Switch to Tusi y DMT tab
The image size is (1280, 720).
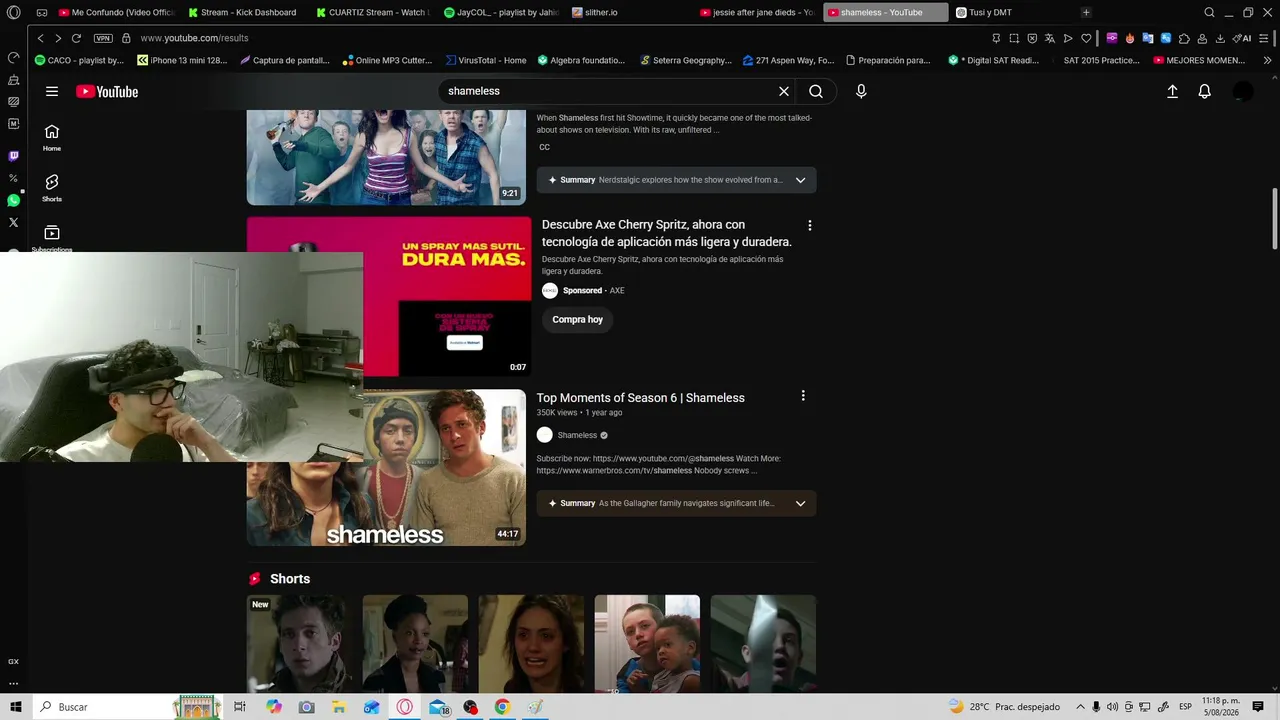pyautogui.click(x=1014, y=13)
